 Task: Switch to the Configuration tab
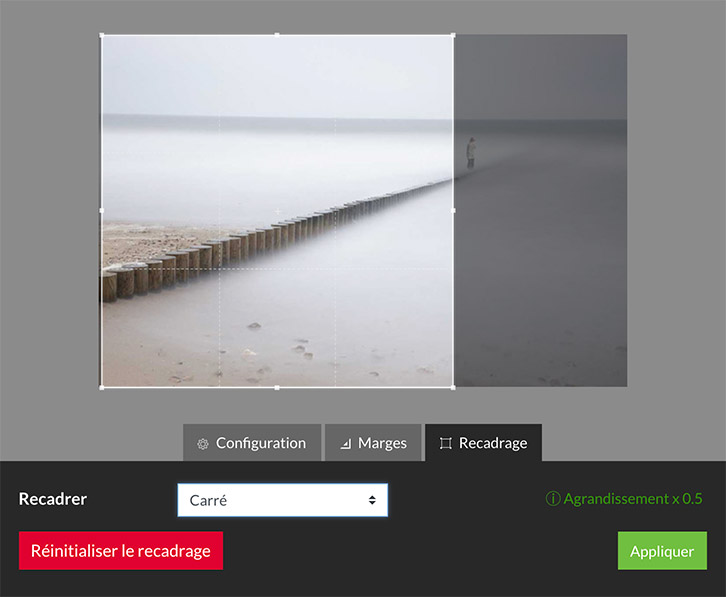point(252,443)
